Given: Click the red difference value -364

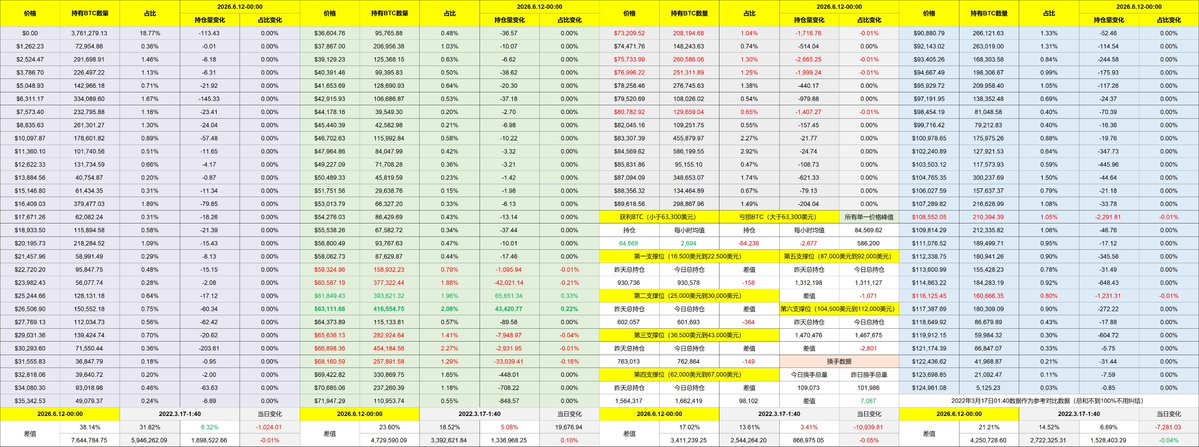Looking at the screenshot, I should click(x=749, y=322).
